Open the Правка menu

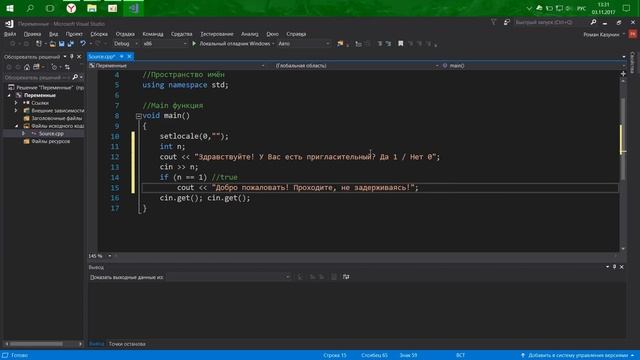[32, 34]
